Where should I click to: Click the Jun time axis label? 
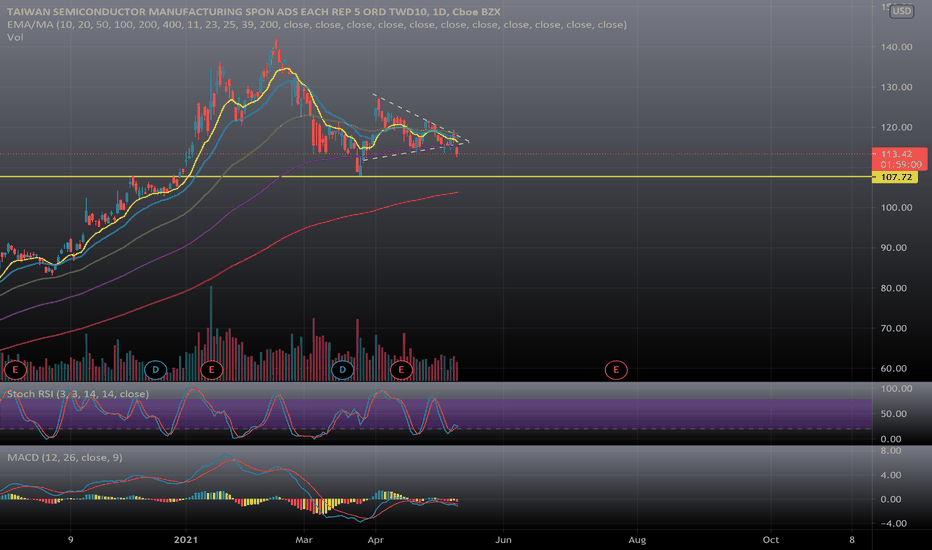coord(503,540)
